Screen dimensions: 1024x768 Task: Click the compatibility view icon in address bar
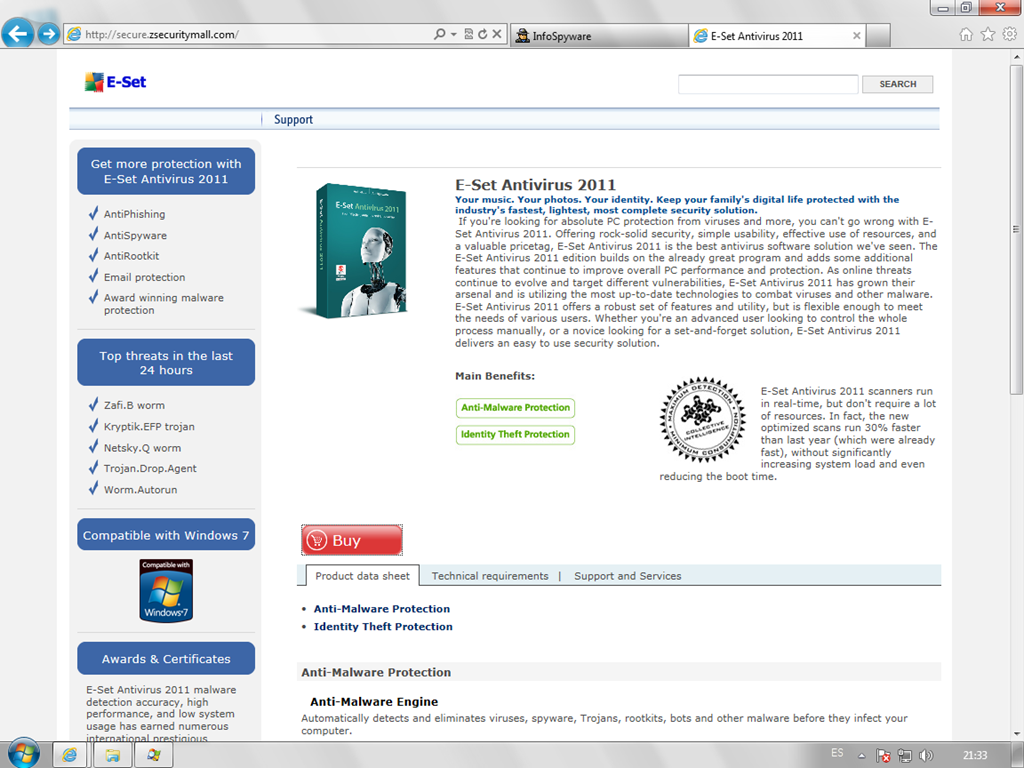coord(468,34)
